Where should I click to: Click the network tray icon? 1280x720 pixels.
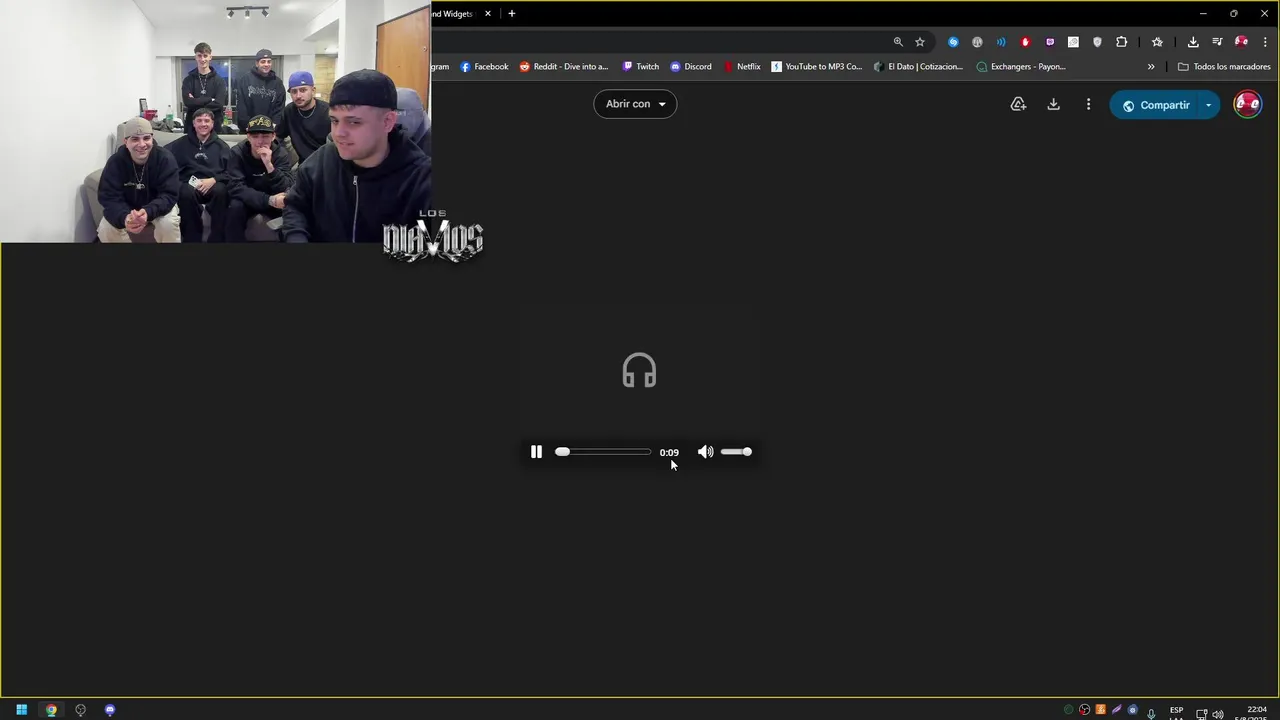1202,714
